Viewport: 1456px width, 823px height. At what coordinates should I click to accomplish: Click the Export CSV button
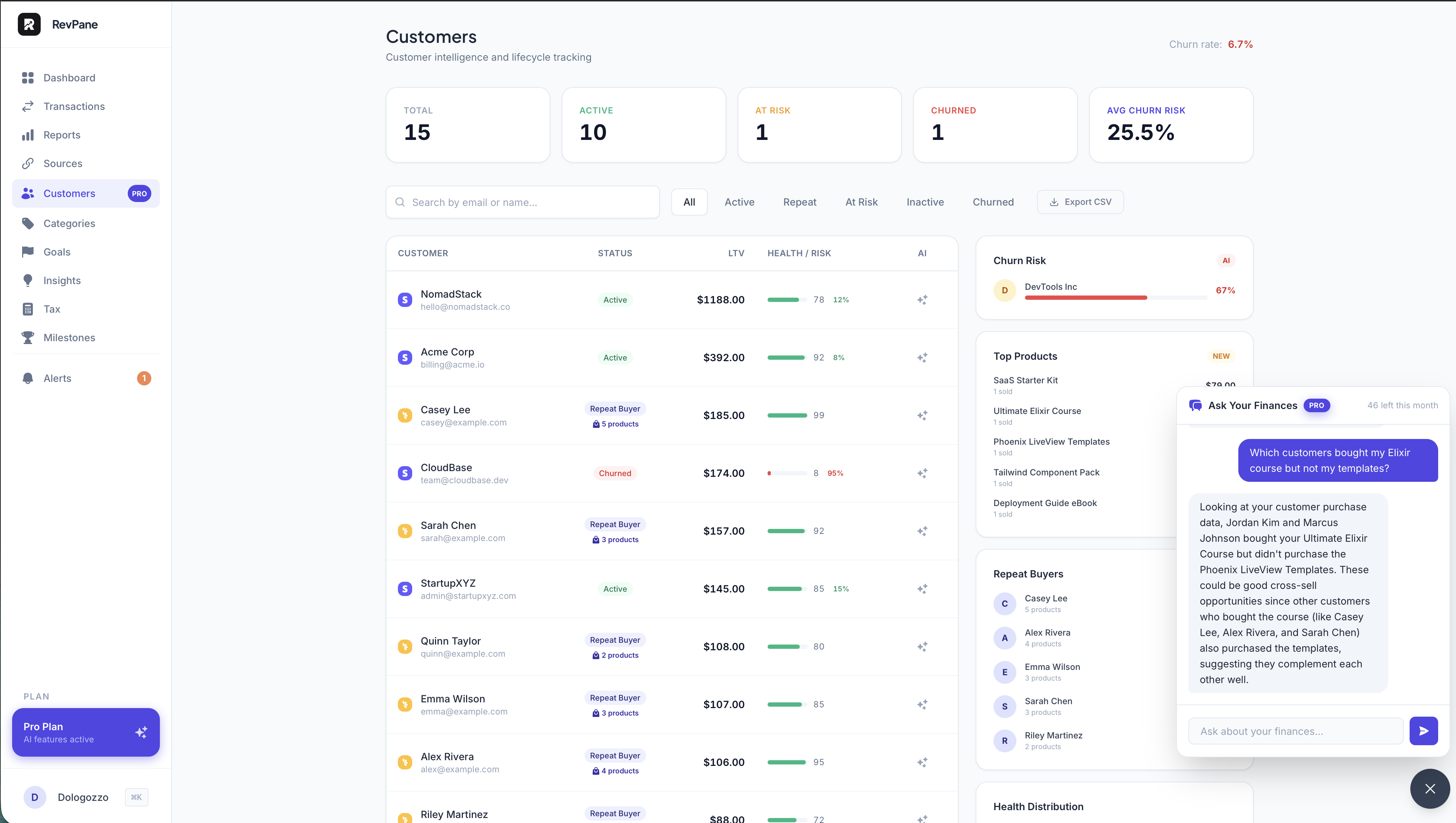tap(1080, 202)
